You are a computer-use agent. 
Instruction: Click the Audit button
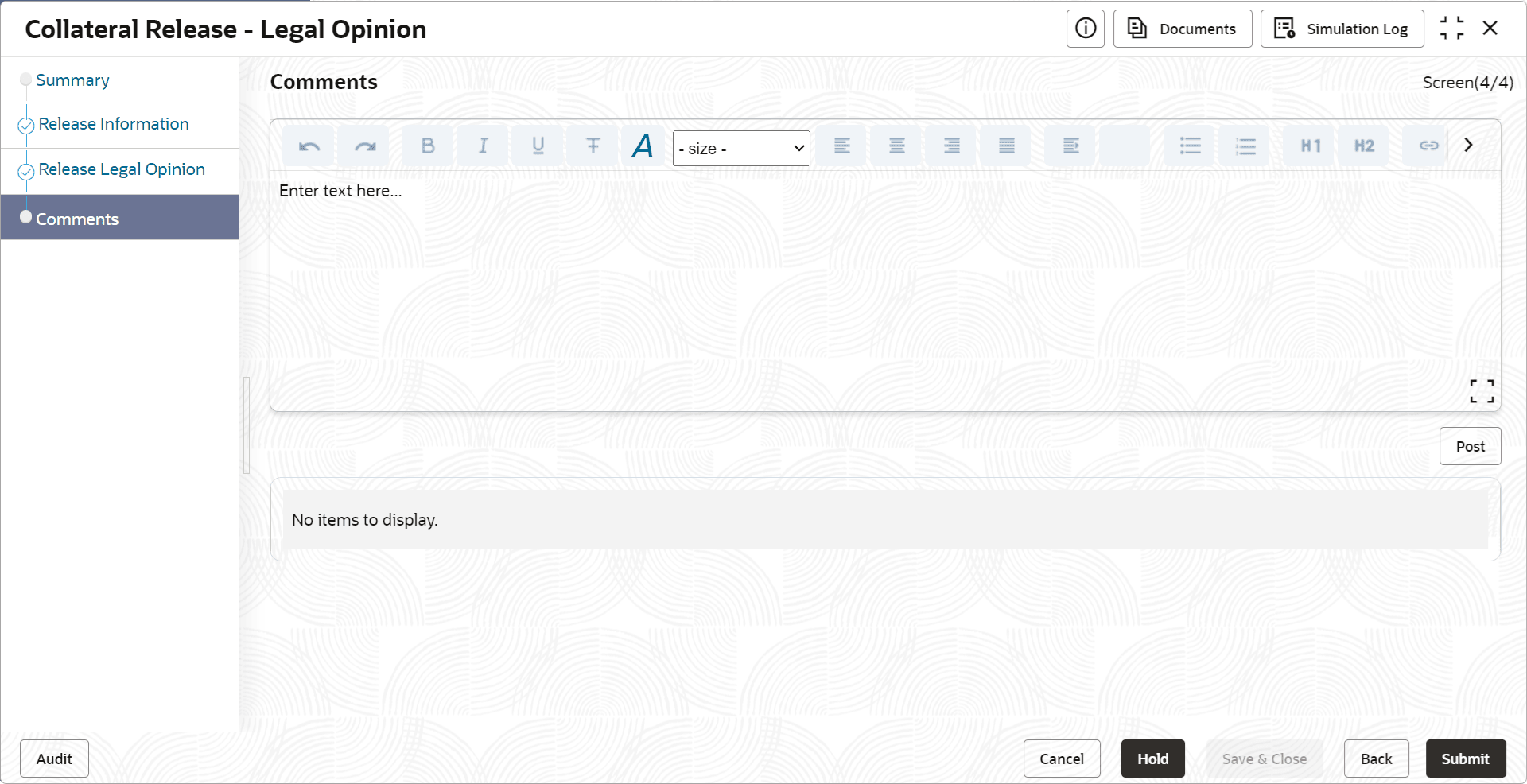click(x=54, y=759)
